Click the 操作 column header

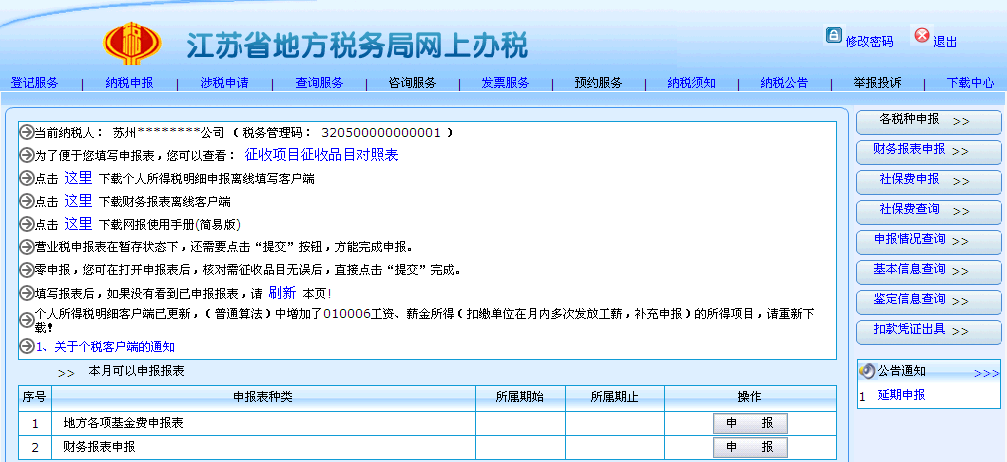749,397
